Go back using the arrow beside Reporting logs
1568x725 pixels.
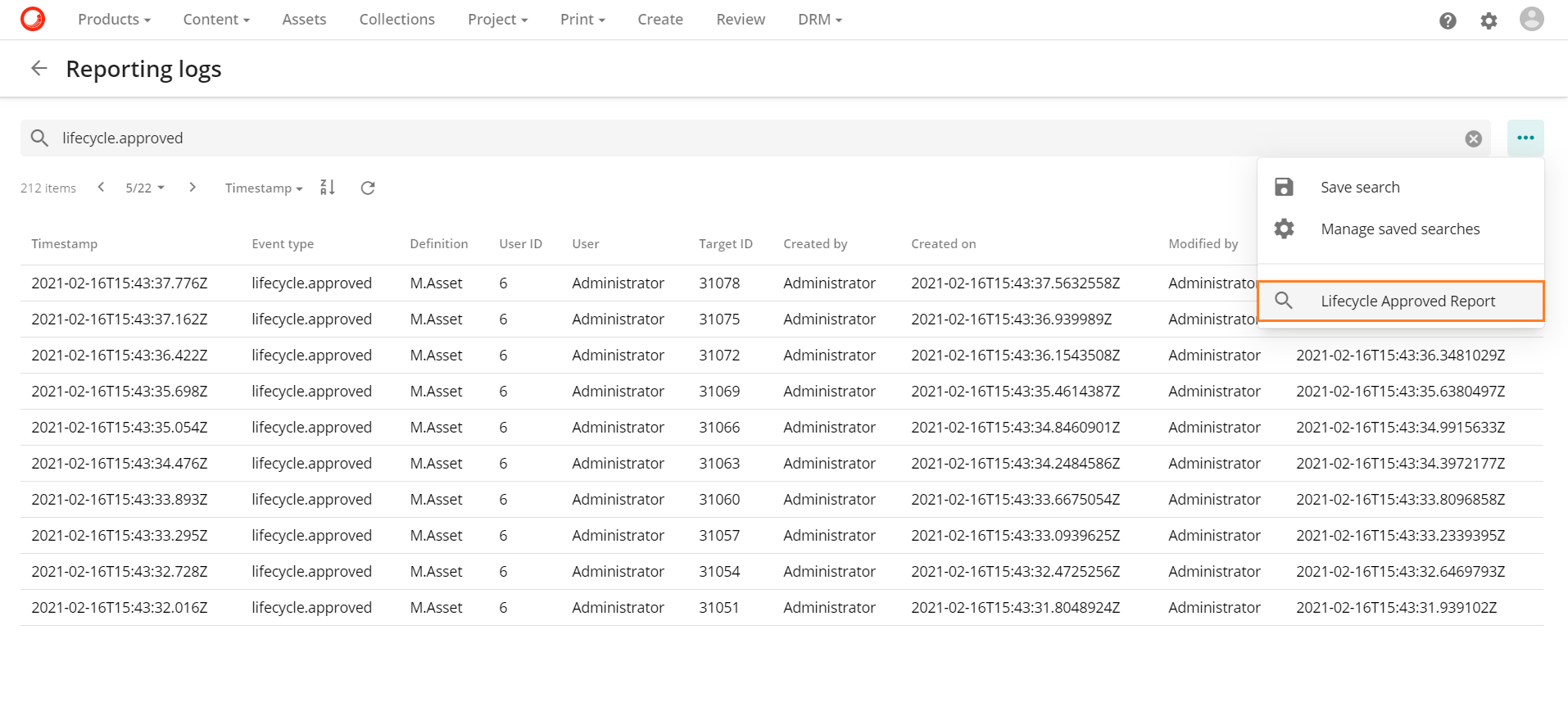pos(39,69)
